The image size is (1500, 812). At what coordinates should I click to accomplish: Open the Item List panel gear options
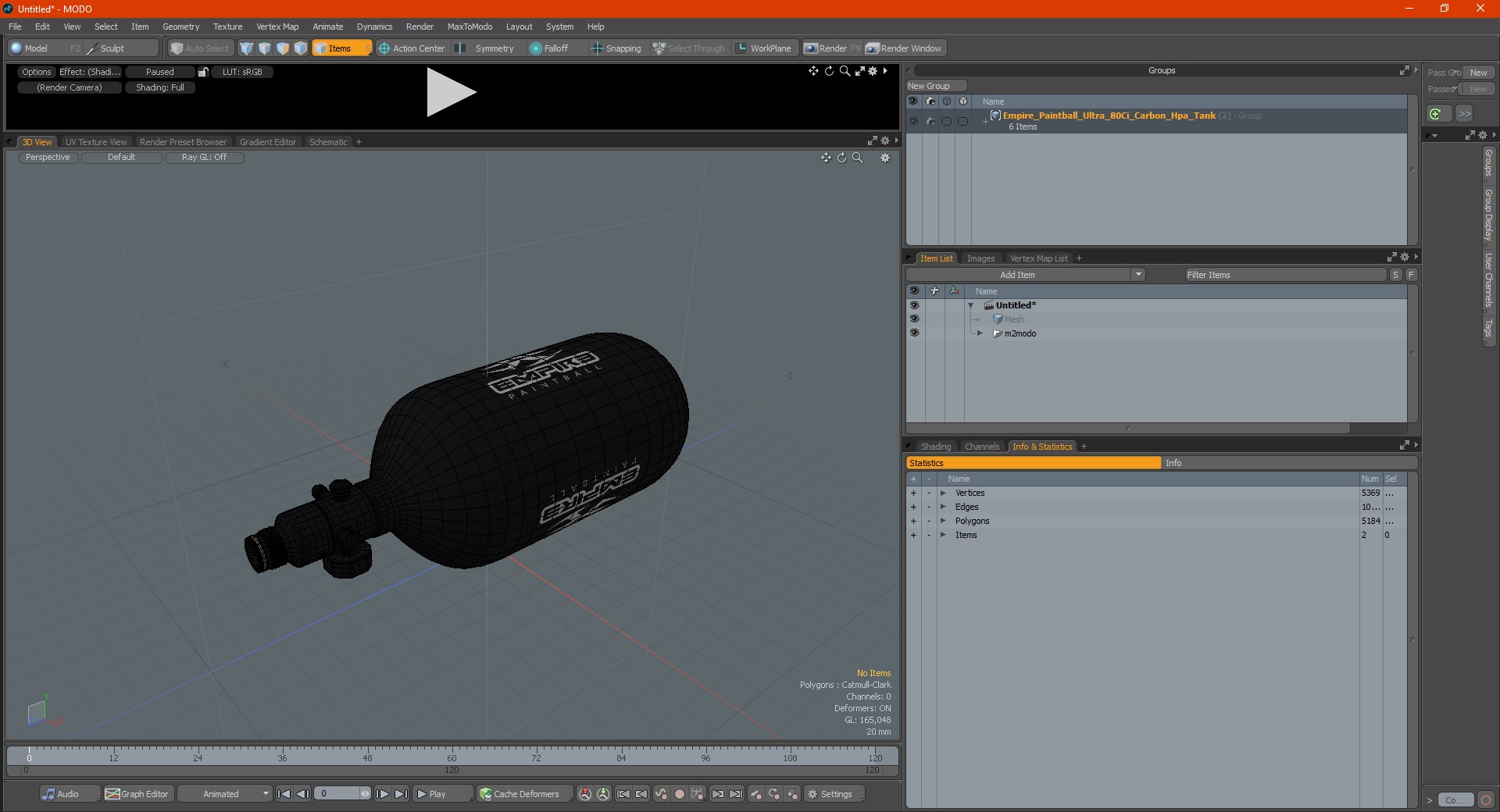[1405, 258]
